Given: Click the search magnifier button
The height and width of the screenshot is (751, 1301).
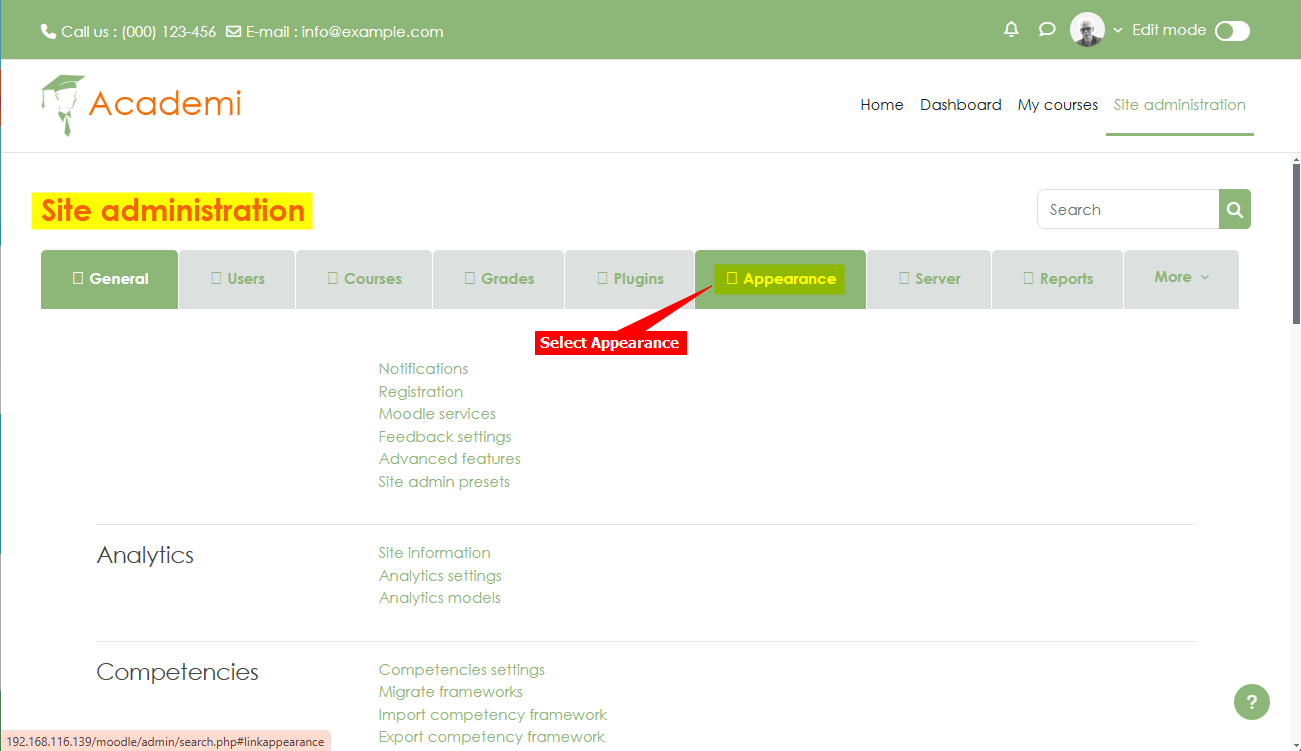Looking at the screenshot, I should (x=1235, y=210).
